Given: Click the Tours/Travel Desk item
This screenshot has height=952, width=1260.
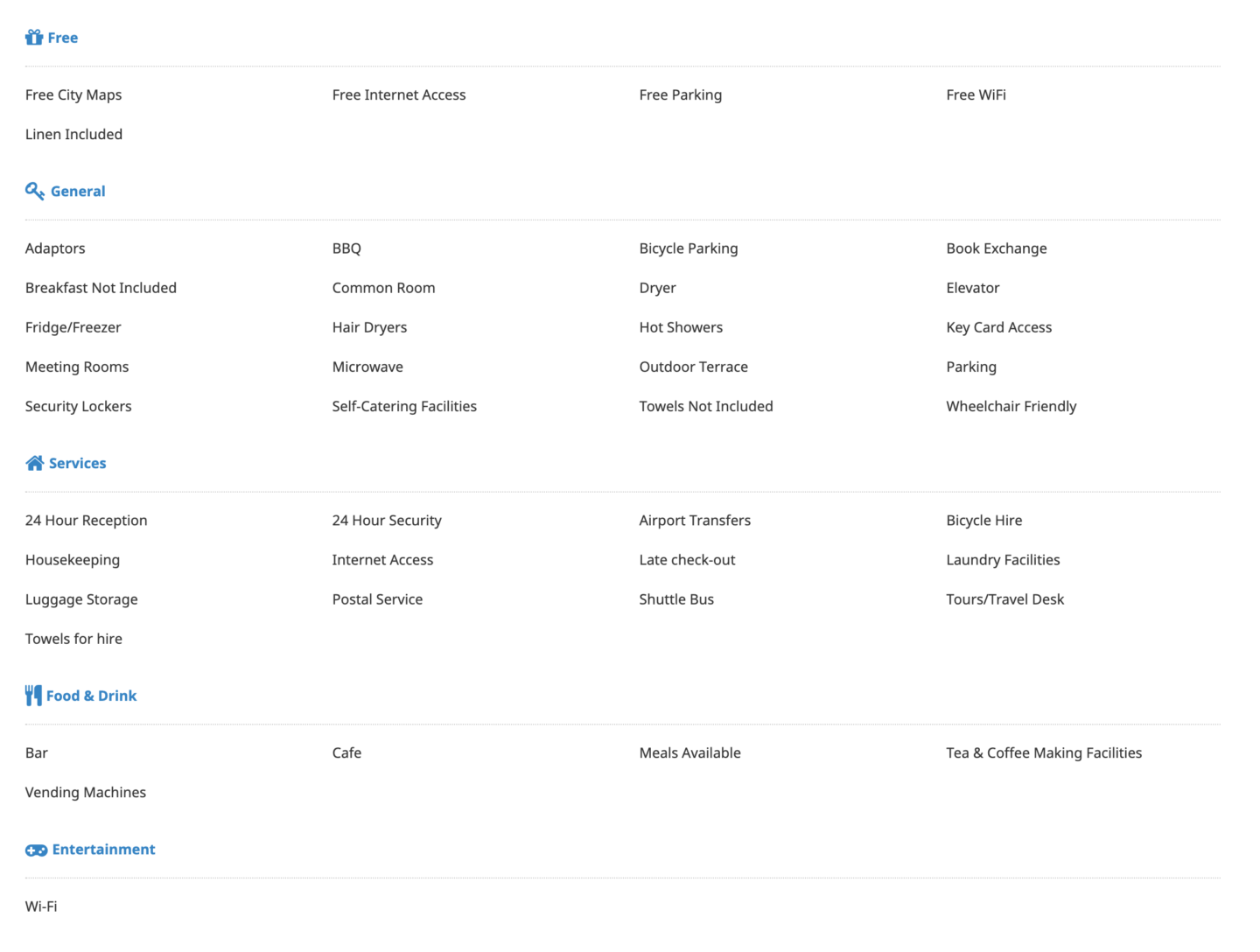Looking at the screenshot, I should pos(1004,599).
